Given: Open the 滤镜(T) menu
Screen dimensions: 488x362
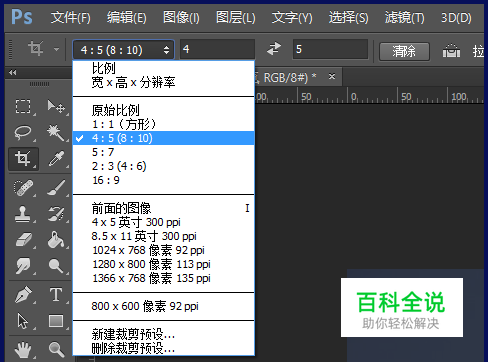Looking at the screenshot, I should tap(404, 17).
